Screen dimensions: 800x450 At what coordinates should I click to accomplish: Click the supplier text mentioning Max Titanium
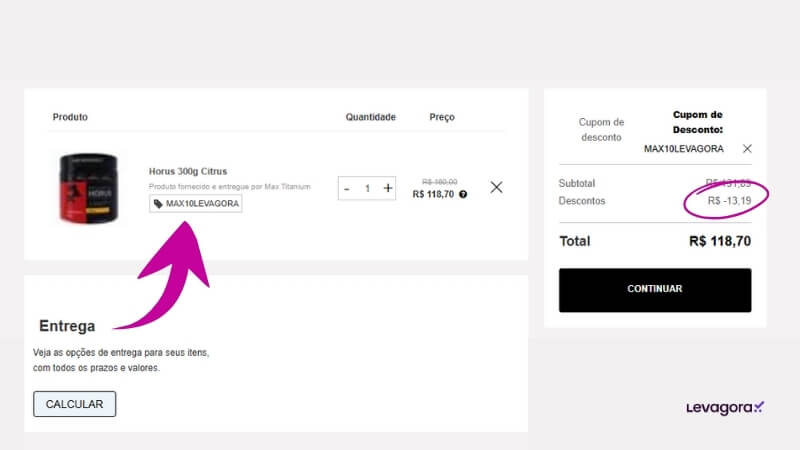[230, 187]
